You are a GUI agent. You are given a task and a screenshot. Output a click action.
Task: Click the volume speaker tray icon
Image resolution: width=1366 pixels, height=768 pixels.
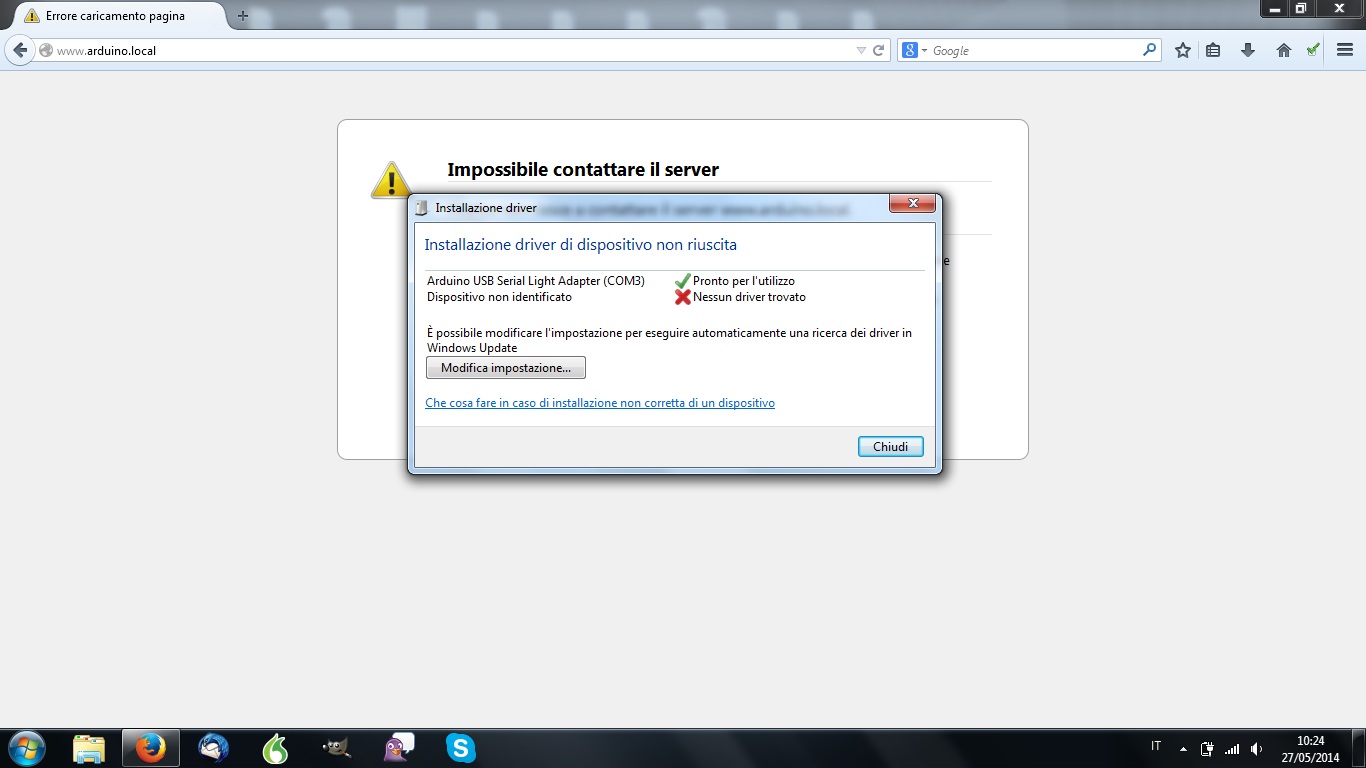[x=1256, y=749]
